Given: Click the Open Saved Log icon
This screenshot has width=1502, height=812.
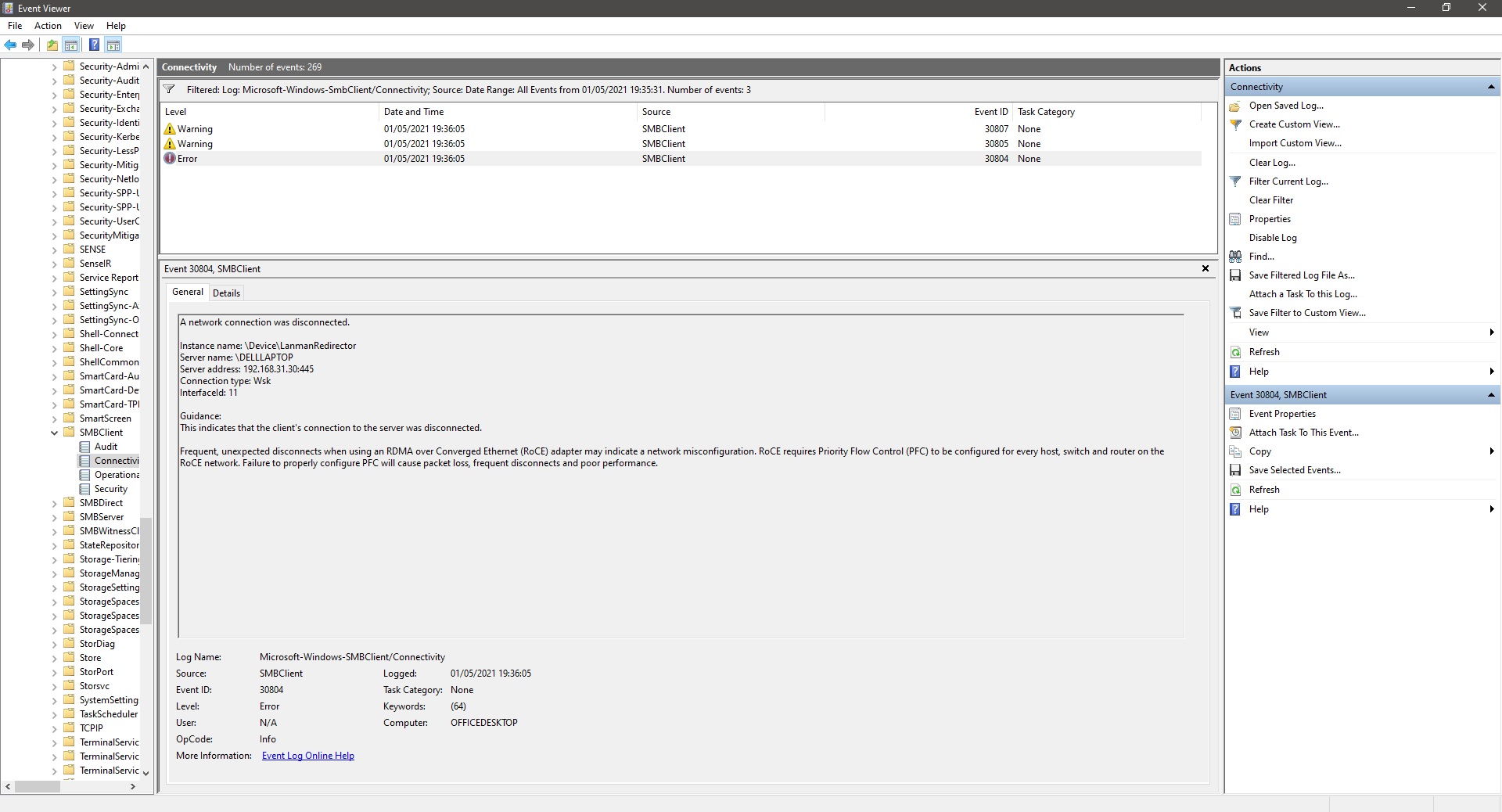Looking at the screenshot, I should 1235,106.
